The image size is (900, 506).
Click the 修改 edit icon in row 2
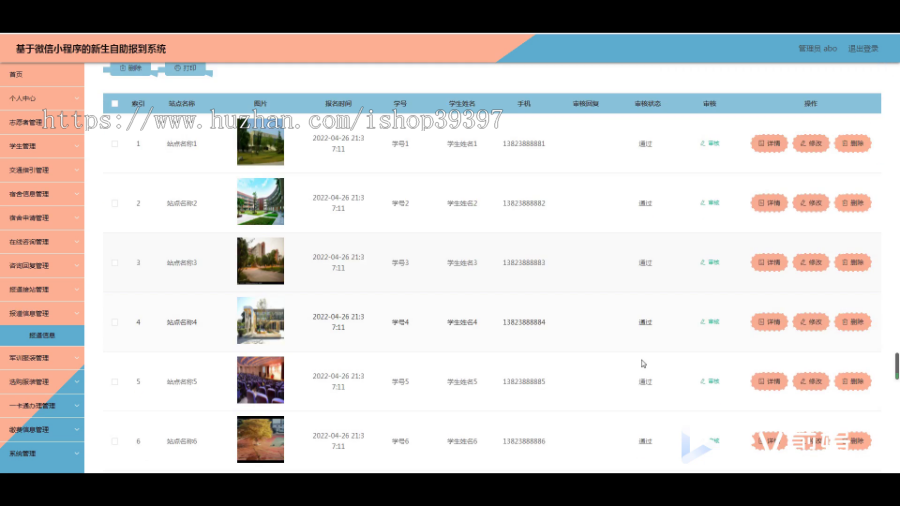pos(811,203)
